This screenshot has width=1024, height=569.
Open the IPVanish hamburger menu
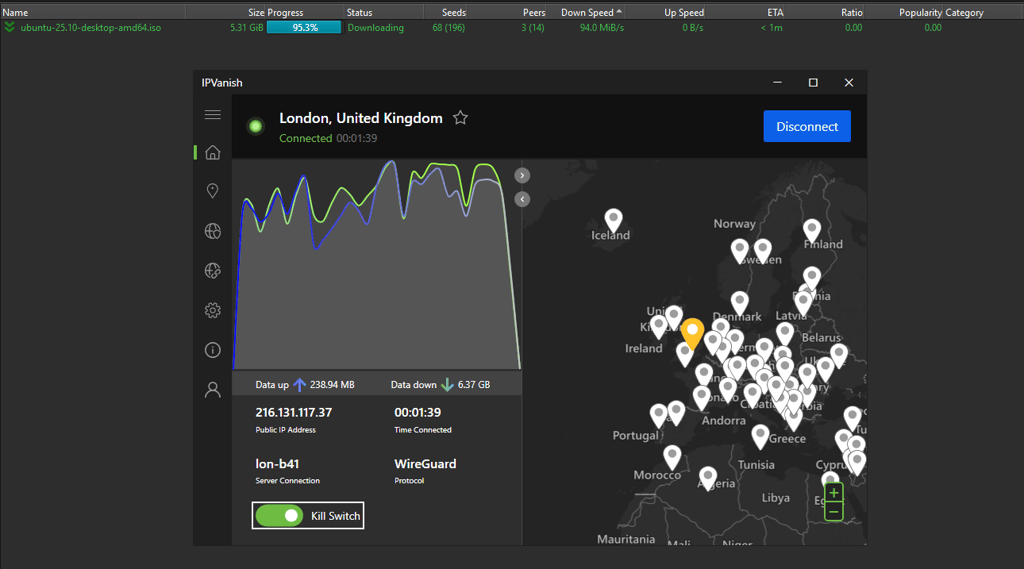[212, 114]
